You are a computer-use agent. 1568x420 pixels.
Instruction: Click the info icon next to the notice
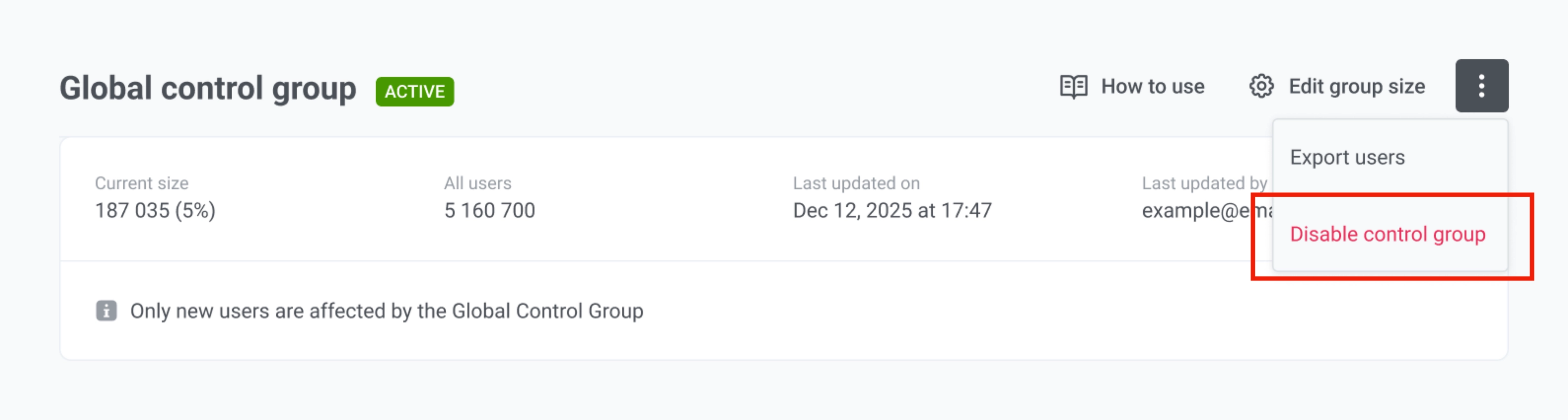coord(107,311)
